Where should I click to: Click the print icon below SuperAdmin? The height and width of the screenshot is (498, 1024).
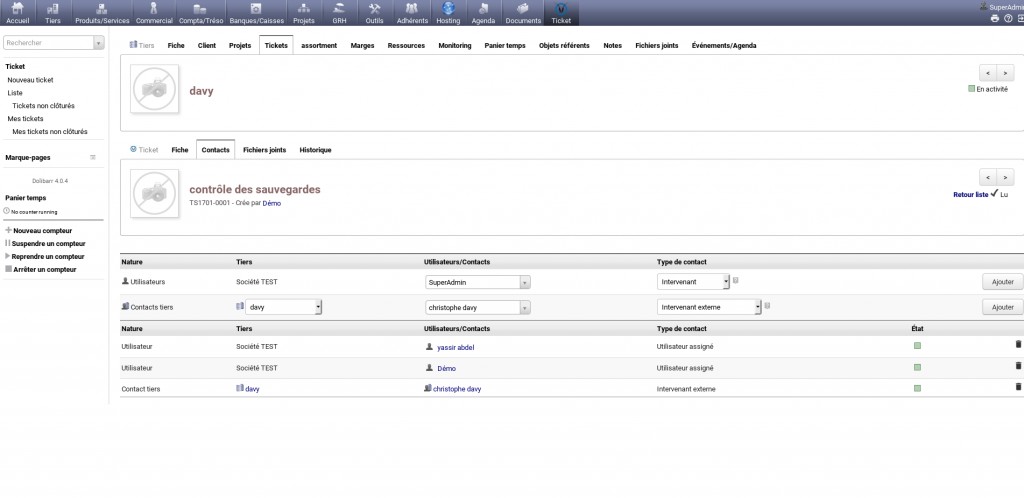(994, 18)
